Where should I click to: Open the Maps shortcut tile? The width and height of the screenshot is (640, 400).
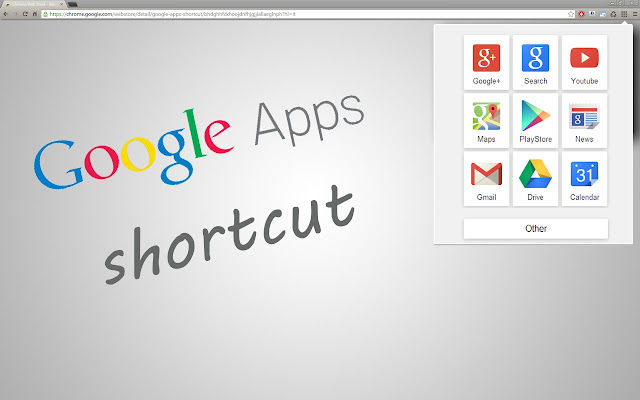coord(486,121)
